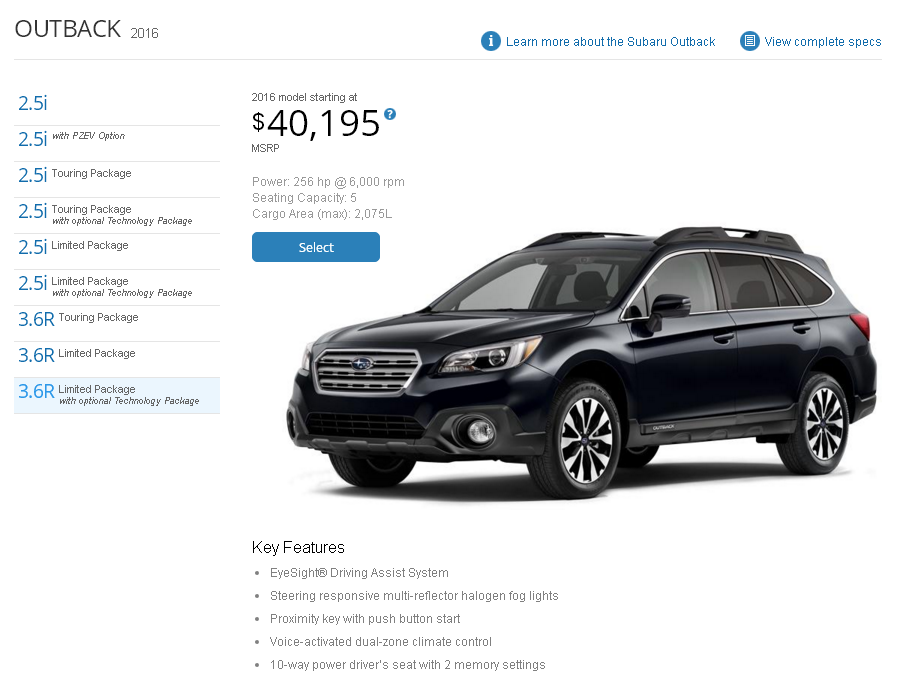Click the OUTBACK 2016 heading
This screenshot has height=689, width=908.
(x=86, y=29)
